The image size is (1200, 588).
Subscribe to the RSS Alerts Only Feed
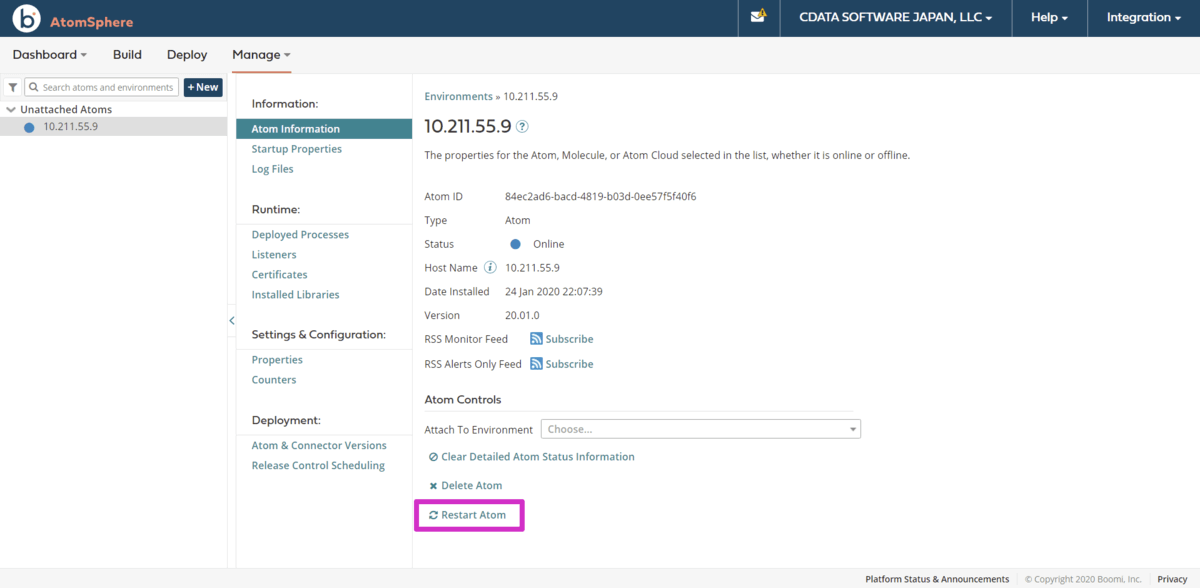569,364
